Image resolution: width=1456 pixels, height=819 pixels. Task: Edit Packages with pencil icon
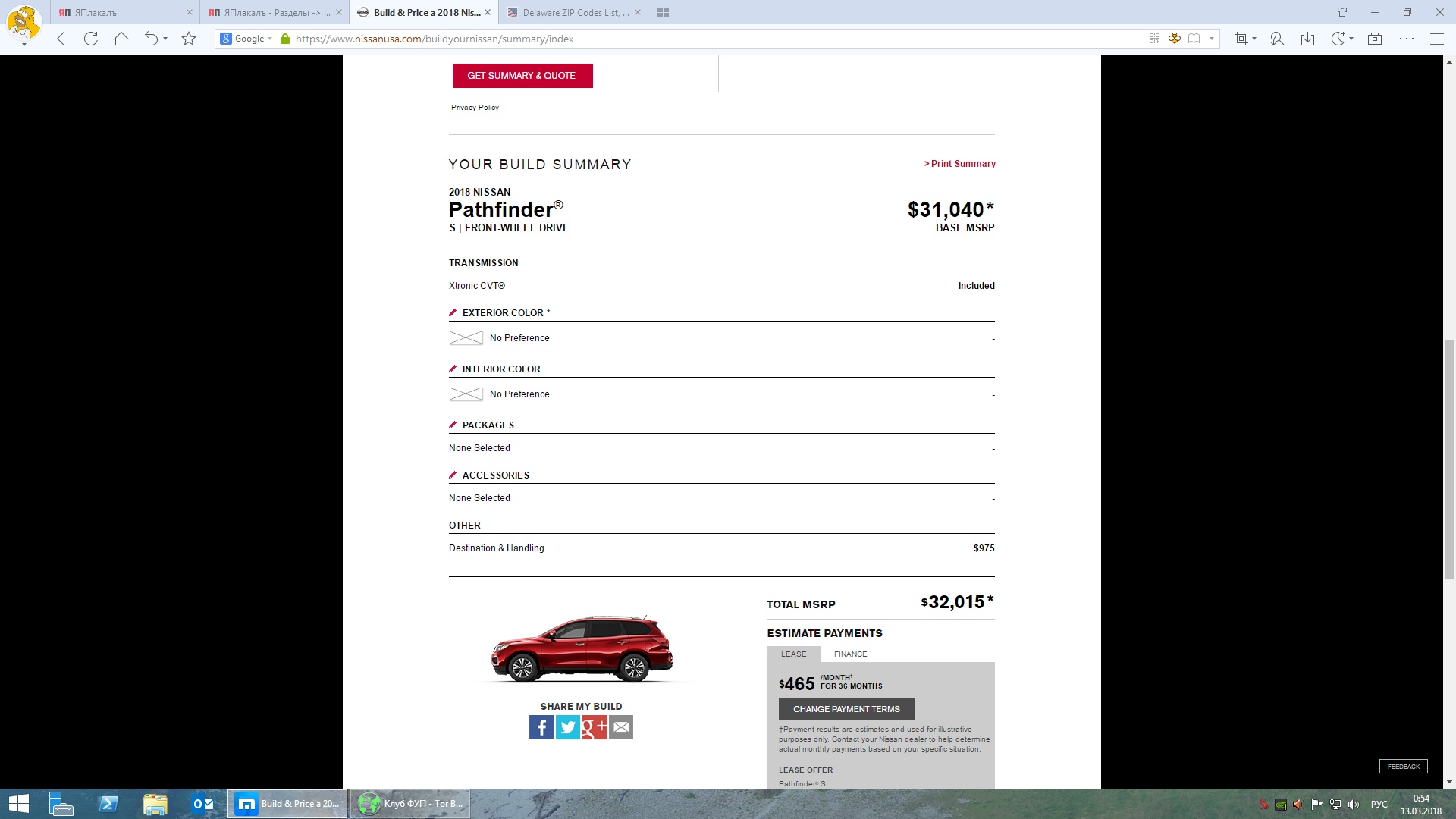point(453,425)
